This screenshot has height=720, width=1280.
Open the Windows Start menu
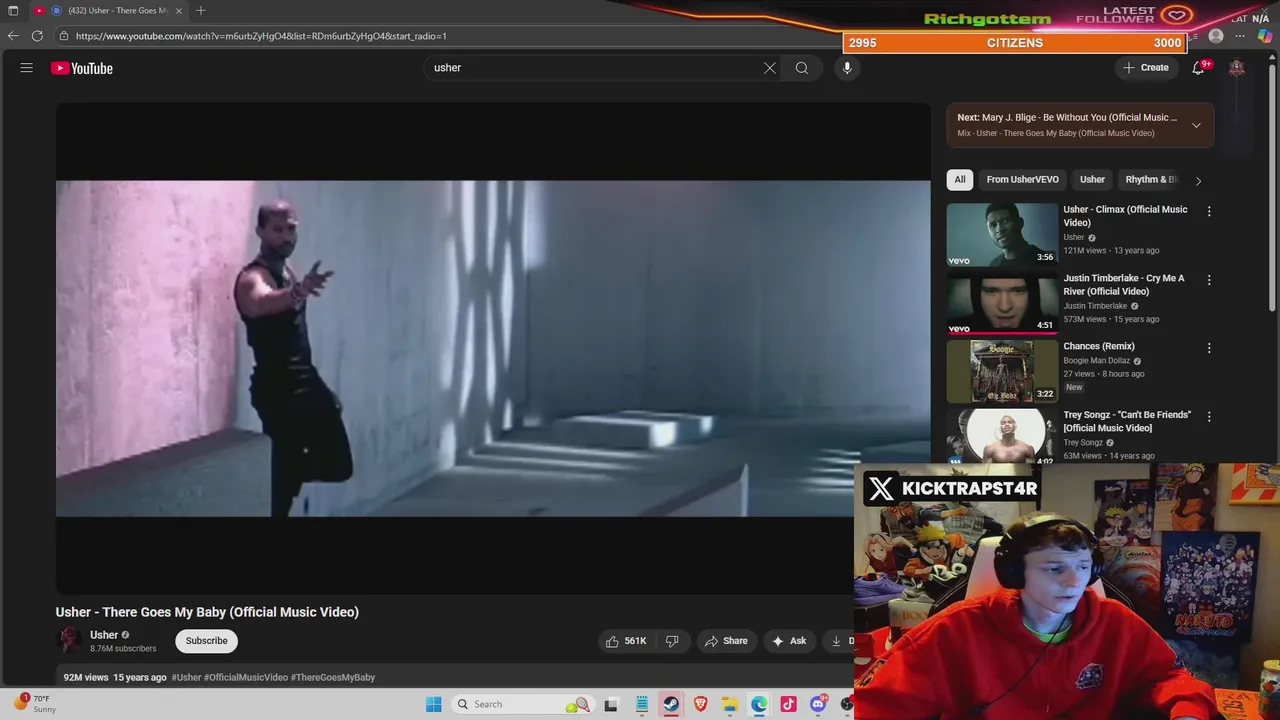click(x=433, y=704)
